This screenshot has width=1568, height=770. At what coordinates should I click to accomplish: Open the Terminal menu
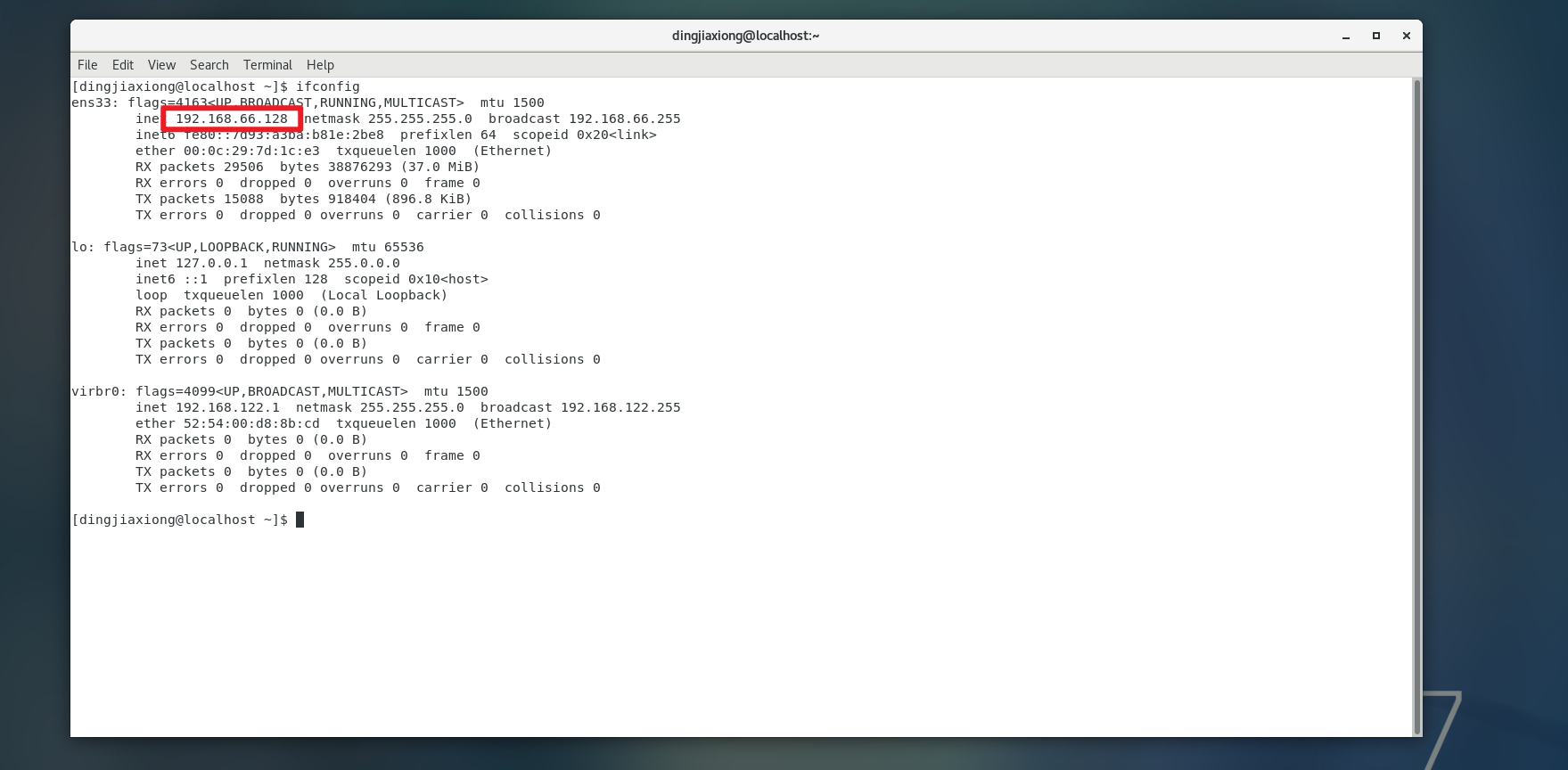point(267,65)
